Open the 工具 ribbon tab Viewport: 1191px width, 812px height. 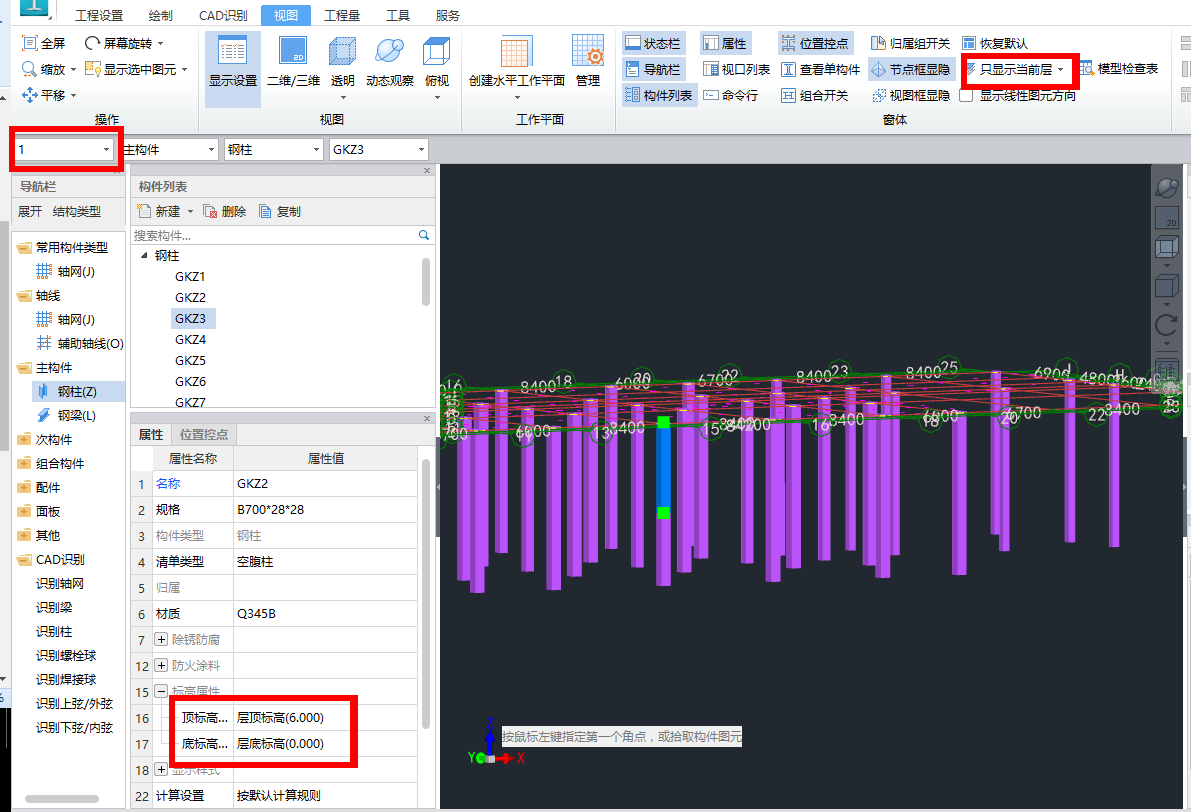click(398, 15)
